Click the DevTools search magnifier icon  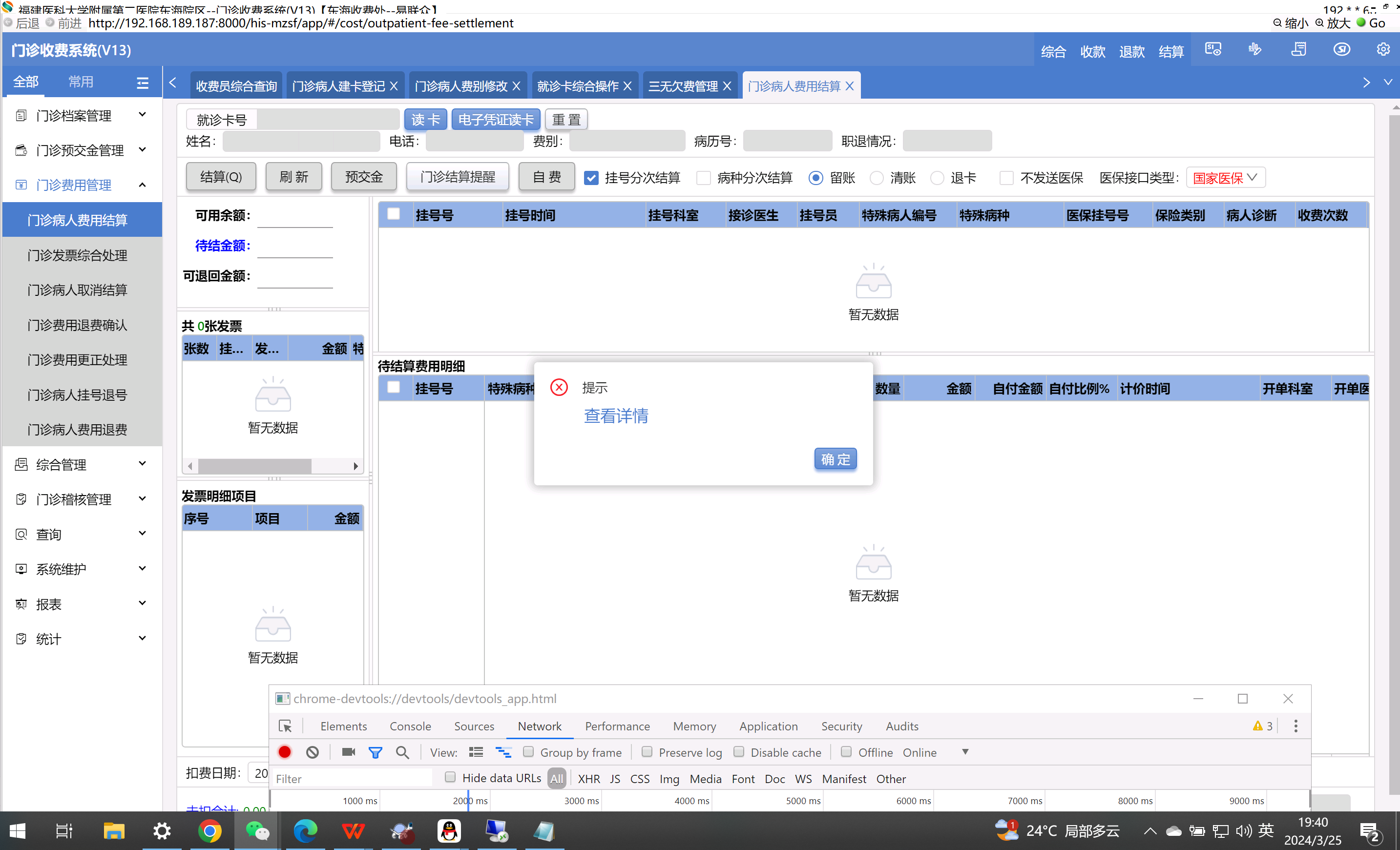[x=402, y=752]
